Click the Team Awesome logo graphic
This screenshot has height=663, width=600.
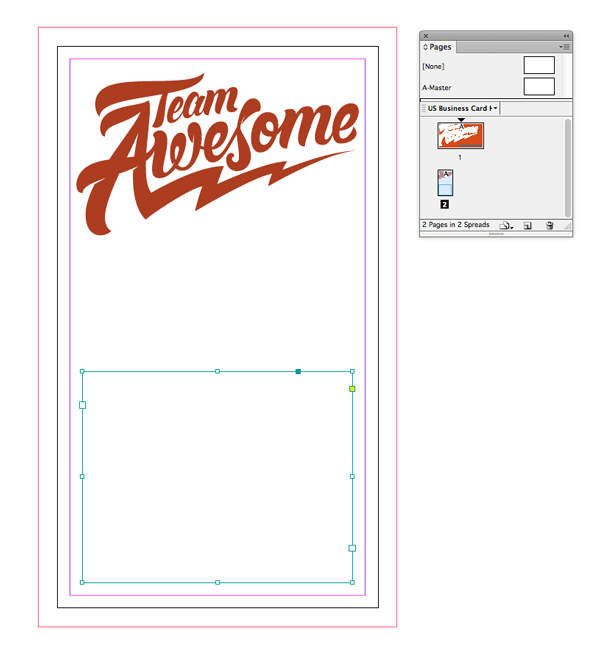tap(217, 154)
